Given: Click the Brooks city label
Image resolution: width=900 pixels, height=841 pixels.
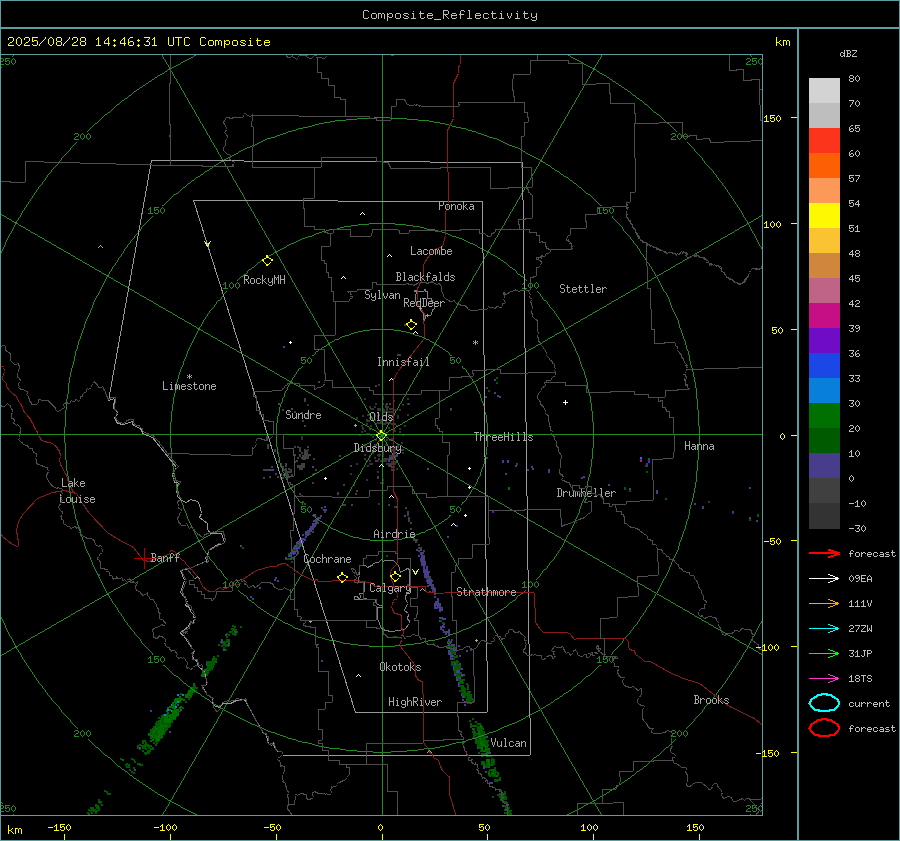Looking at the screenshot, I should [711, 700].
